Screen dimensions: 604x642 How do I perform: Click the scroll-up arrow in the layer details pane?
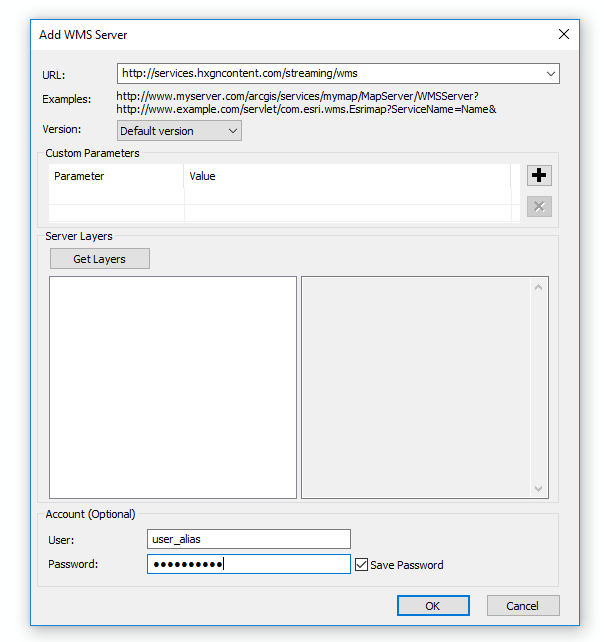[x=540, y=288]
